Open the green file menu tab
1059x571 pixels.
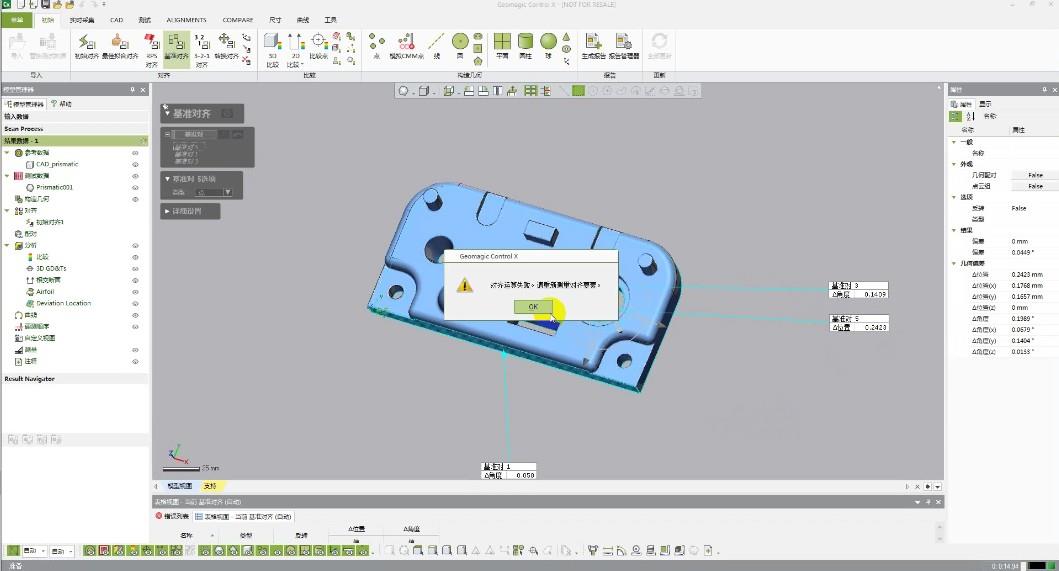pyautogui.click(x=16, y=20)
